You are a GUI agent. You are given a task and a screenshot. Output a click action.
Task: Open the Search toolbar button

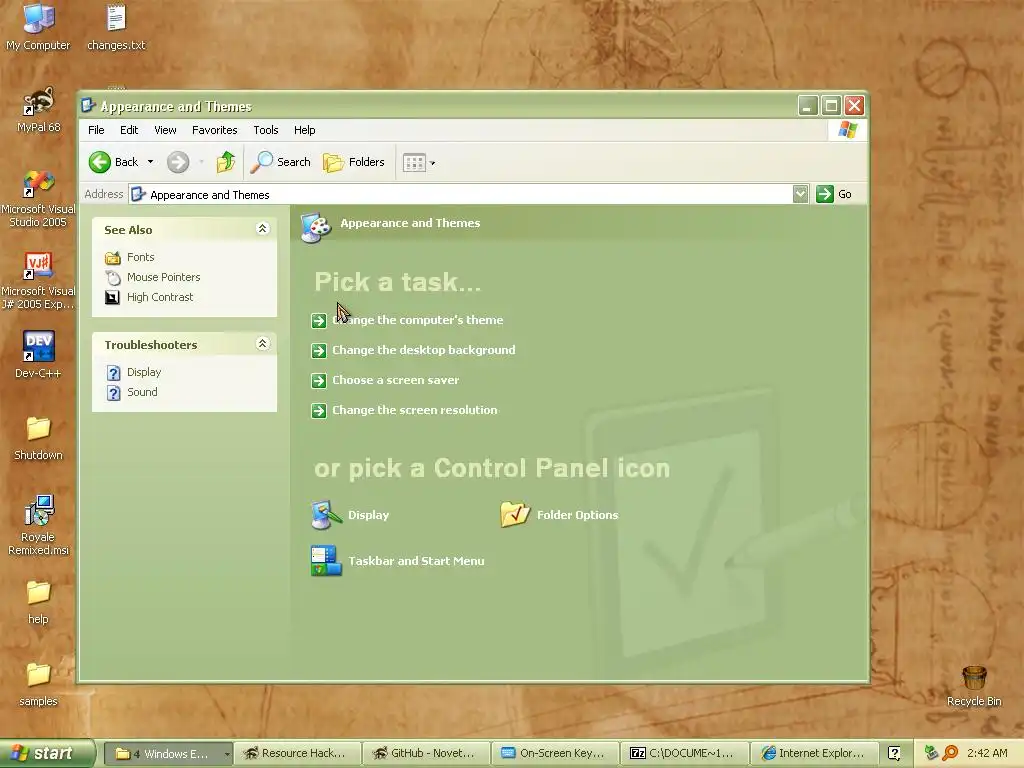281,162
